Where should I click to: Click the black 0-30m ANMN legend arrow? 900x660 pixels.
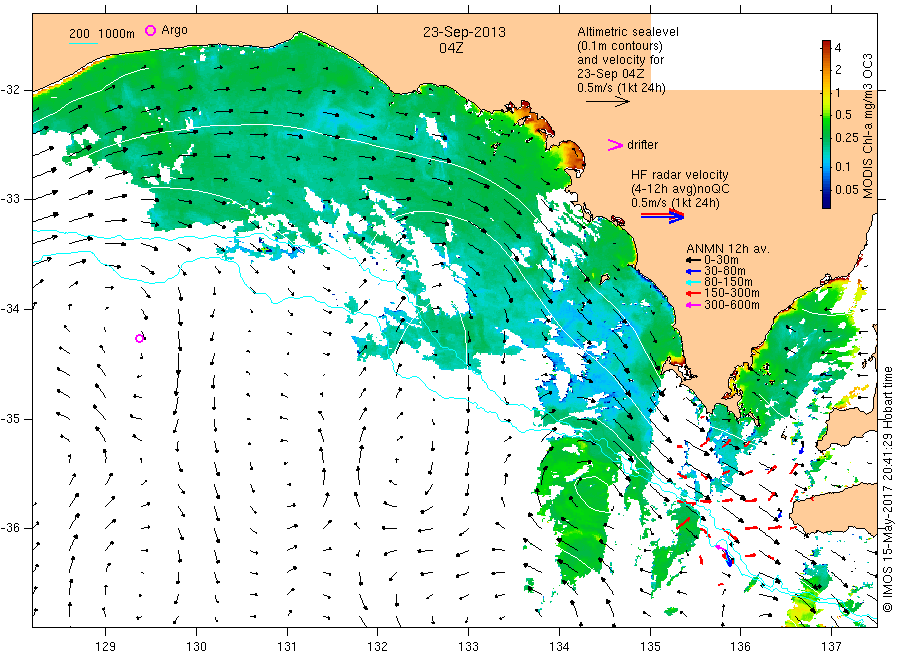pyautogui.click(x=693, y=261)
